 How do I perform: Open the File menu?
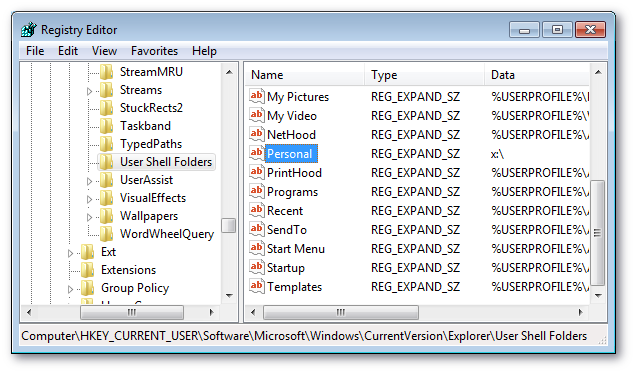pos(35,51)
